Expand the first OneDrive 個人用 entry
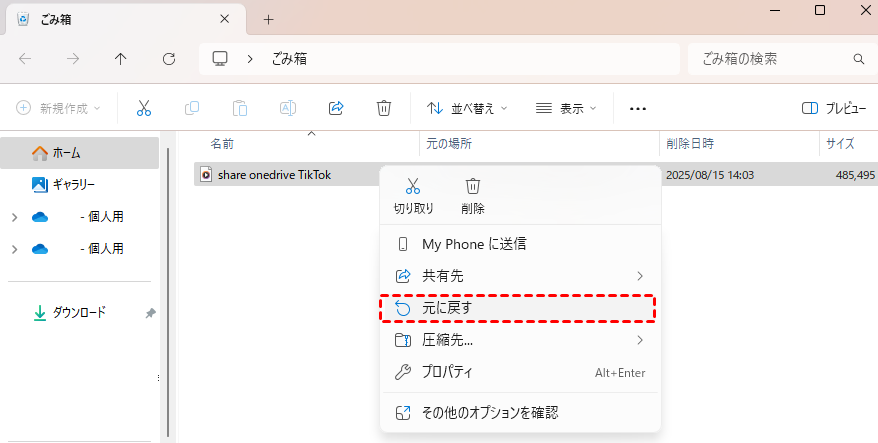This screenshot has height=443, width=878. coord(15,217)
